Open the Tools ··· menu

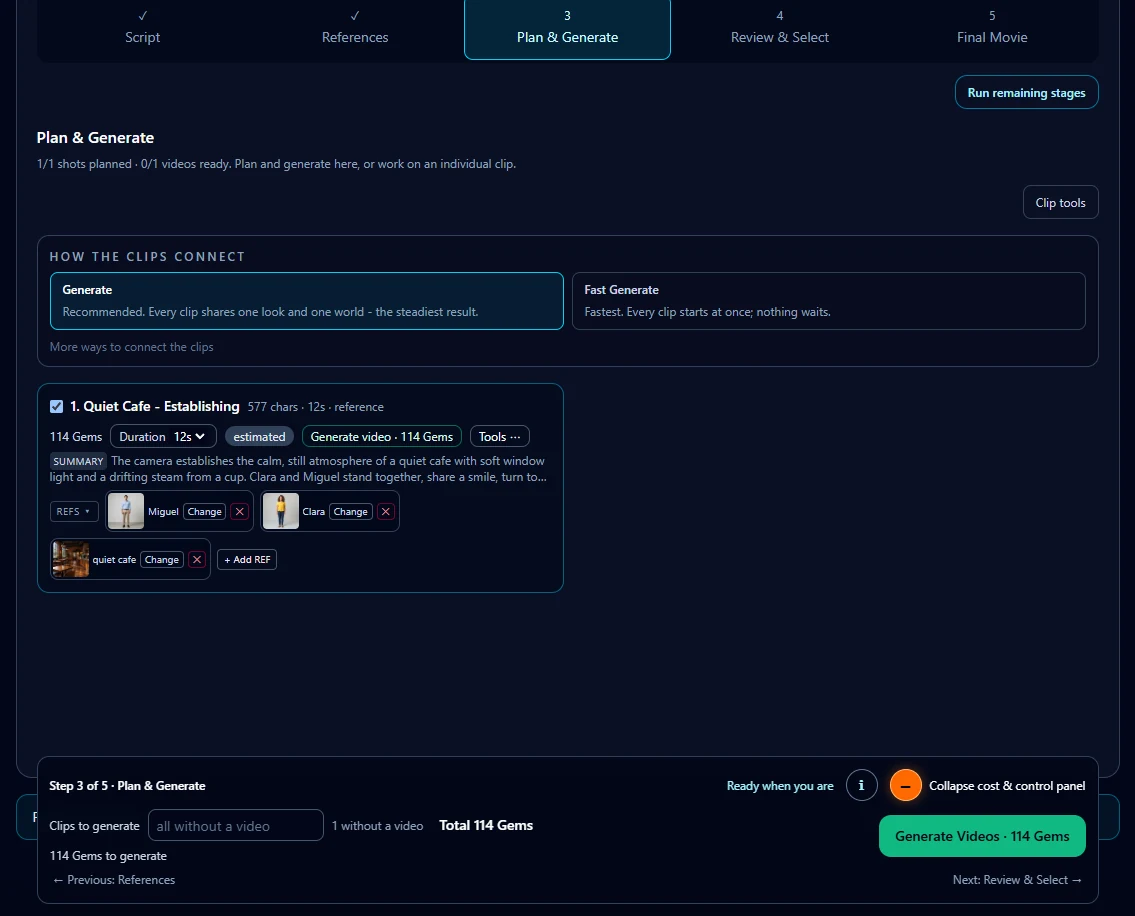point(499,437)
